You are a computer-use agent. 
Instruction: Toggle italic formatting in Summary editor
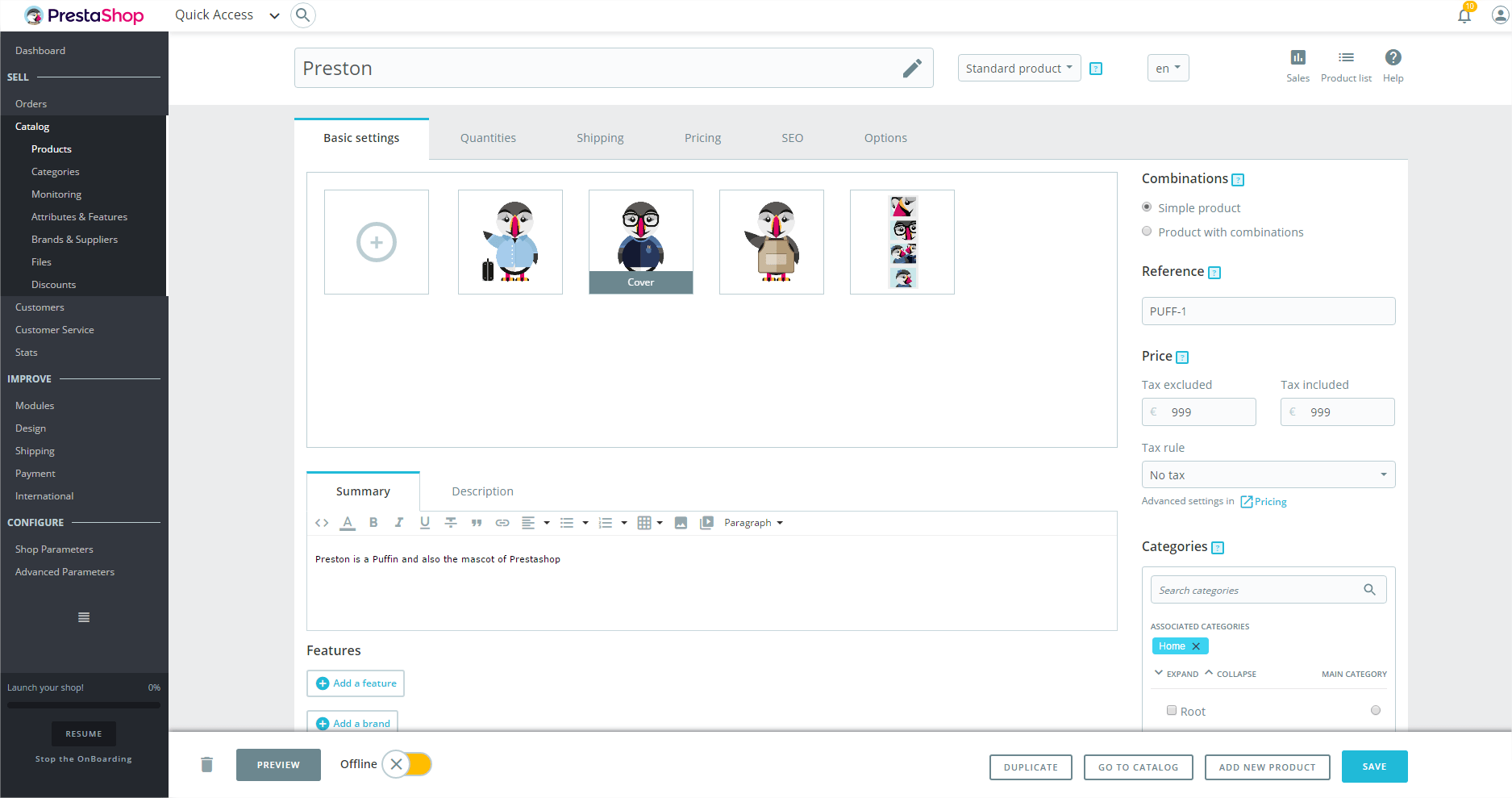tap(399, 523)
